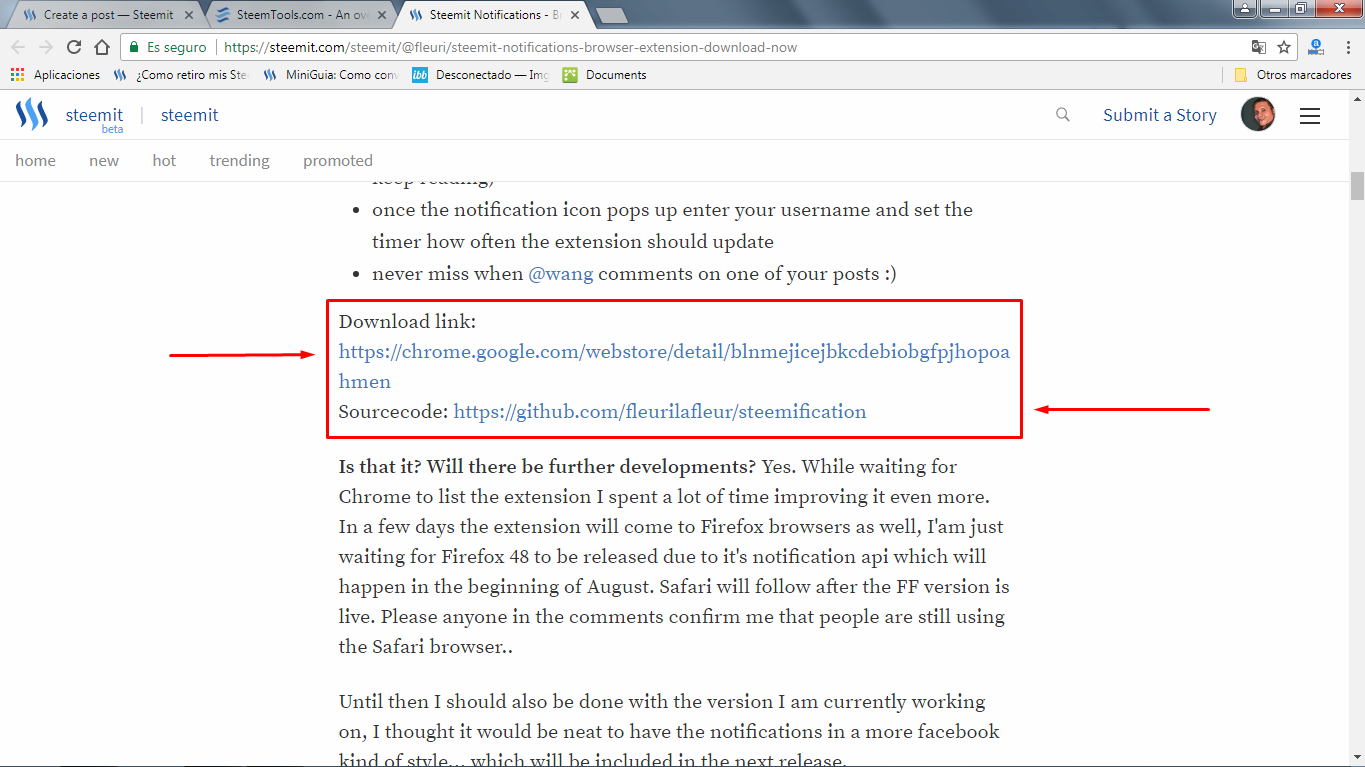Open the Steemit search icon
Image resolution: width=1365 pixels, height=767 pixels.
coord(1063,115)
